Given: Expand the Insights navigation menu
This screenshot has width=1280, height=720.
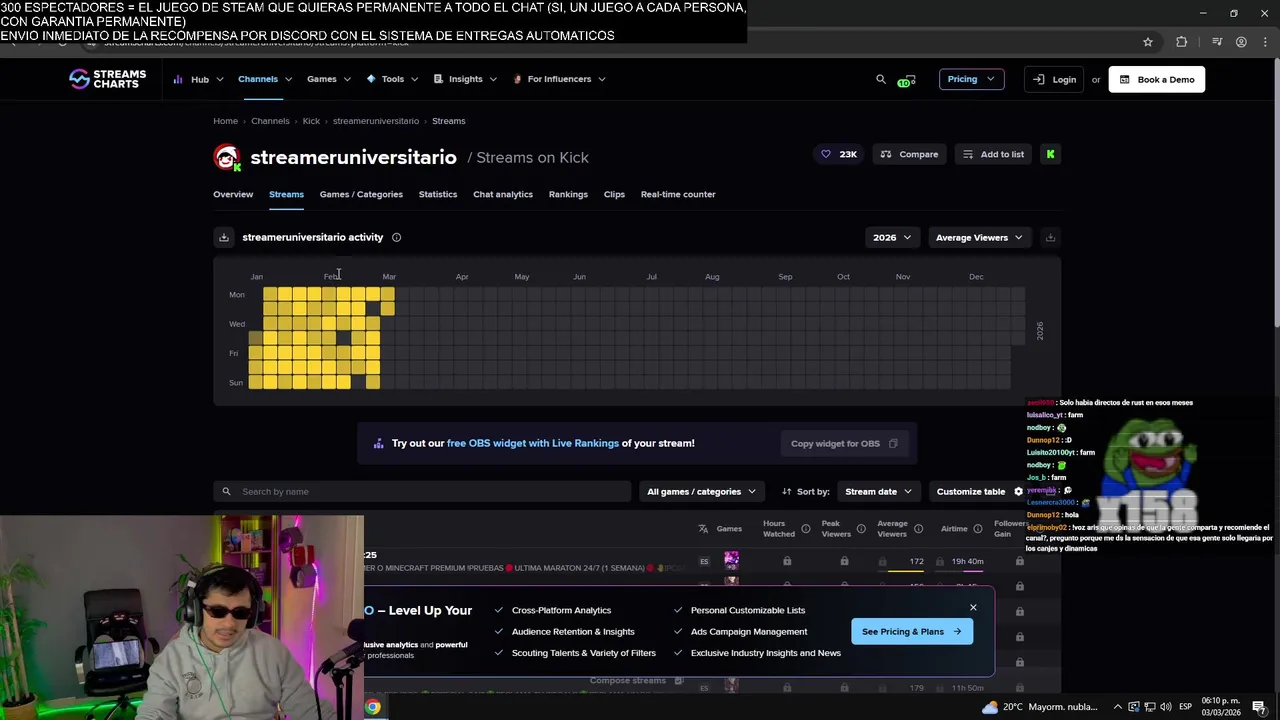Looking at the screenshot, I should 465,79.
